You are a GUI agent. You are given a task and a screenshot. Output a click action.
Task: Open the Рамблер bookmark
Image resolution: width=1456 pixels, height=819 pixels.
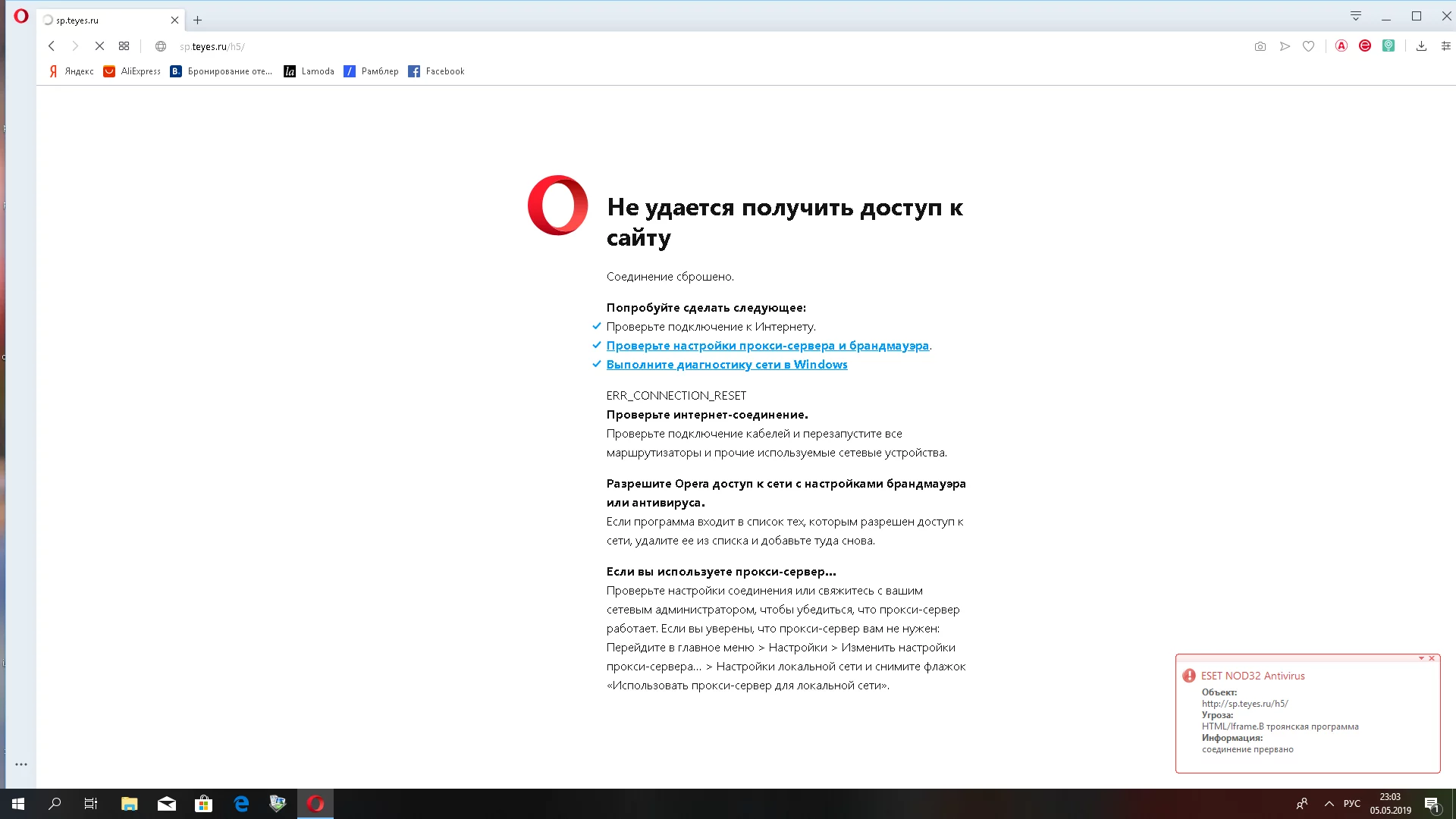click(x=372, y=71)
